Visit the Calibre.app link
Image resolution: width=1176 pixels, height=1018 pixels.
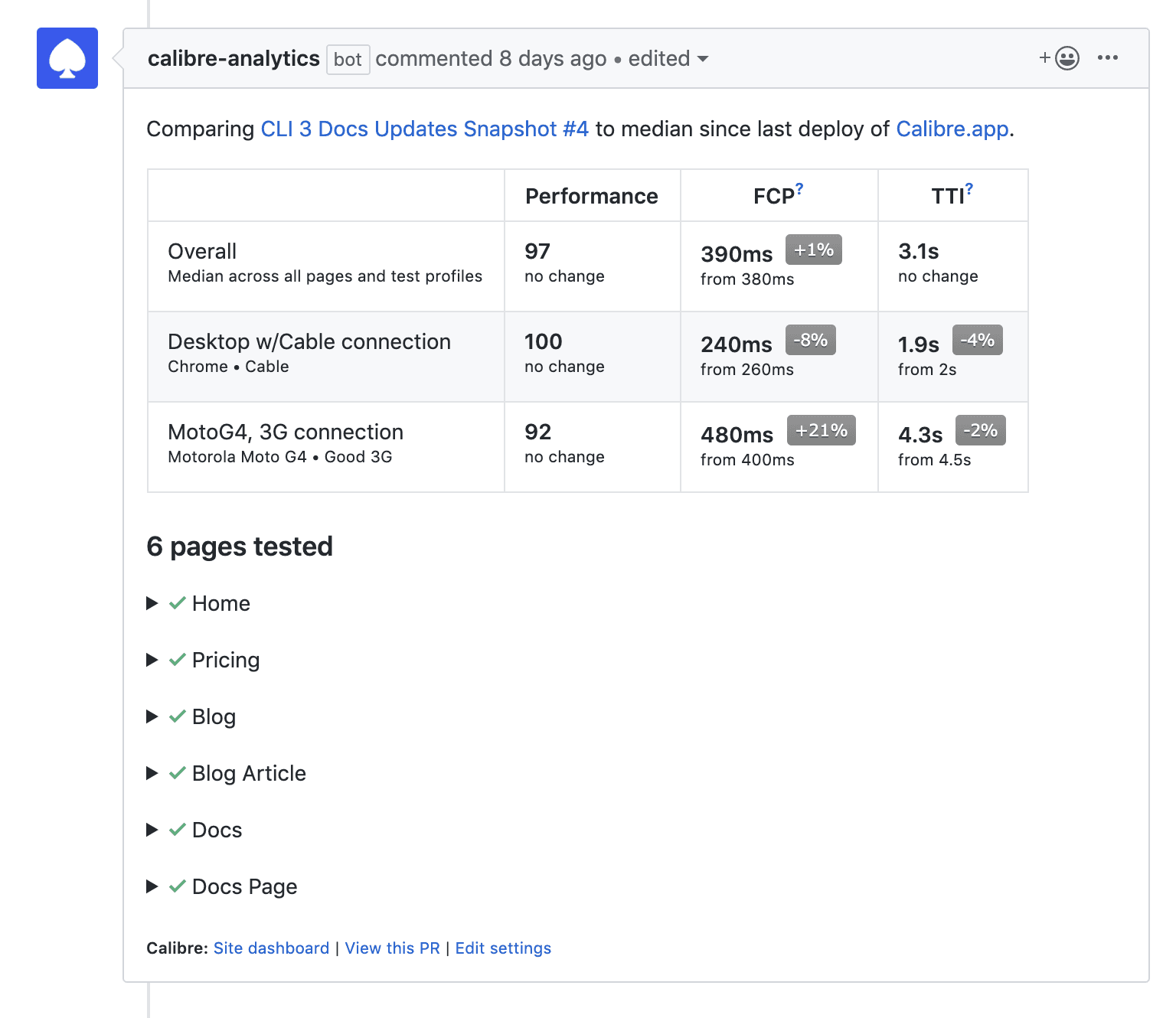tap(952, 129)
